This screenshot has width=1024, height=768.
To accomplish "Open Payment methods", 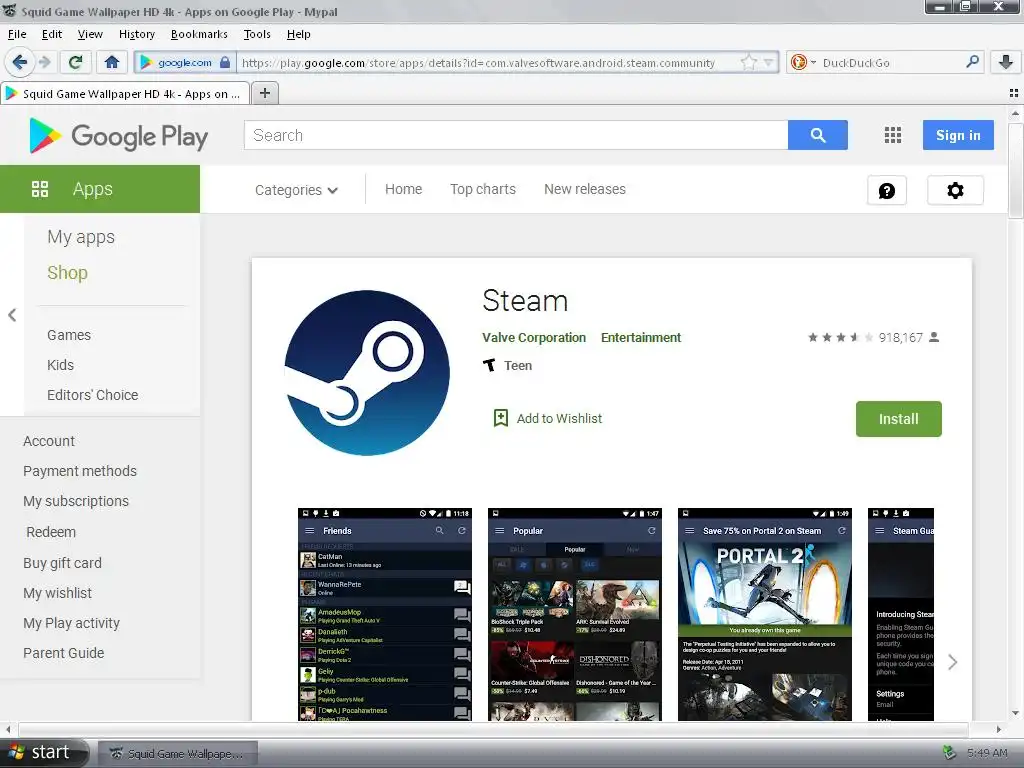I will point(80,471).
